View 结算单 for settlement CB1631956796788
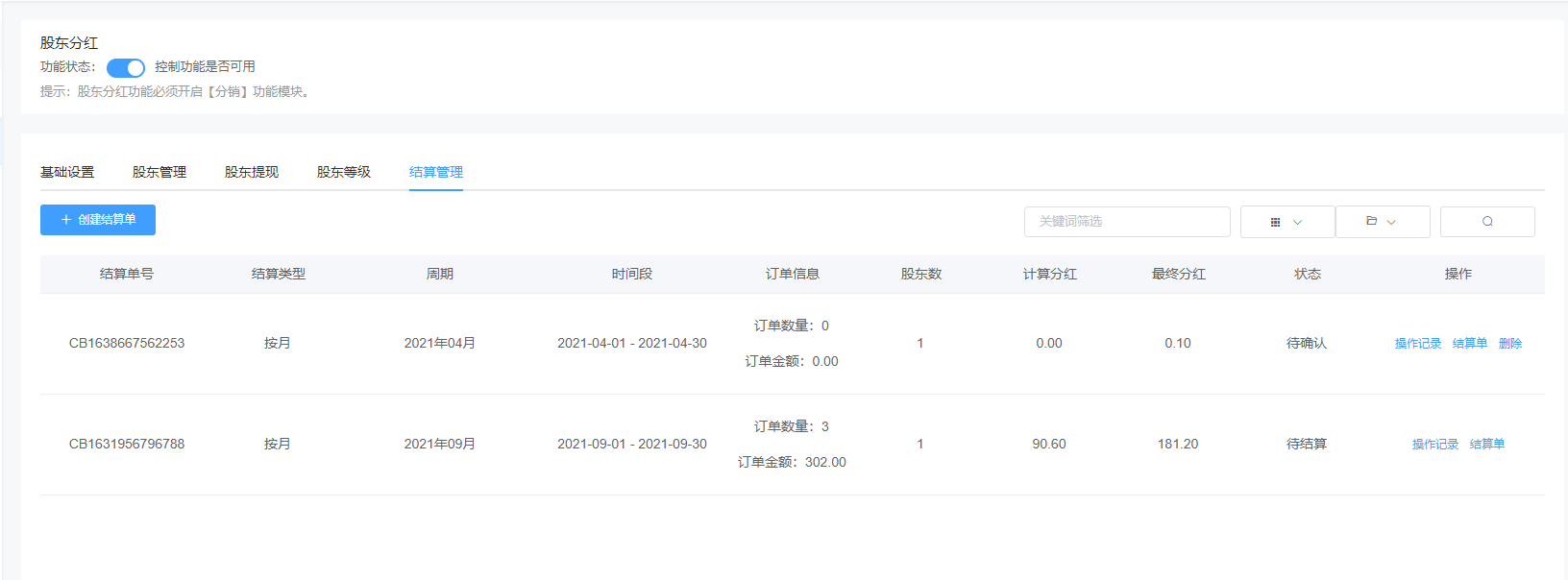 [1486, 445]
